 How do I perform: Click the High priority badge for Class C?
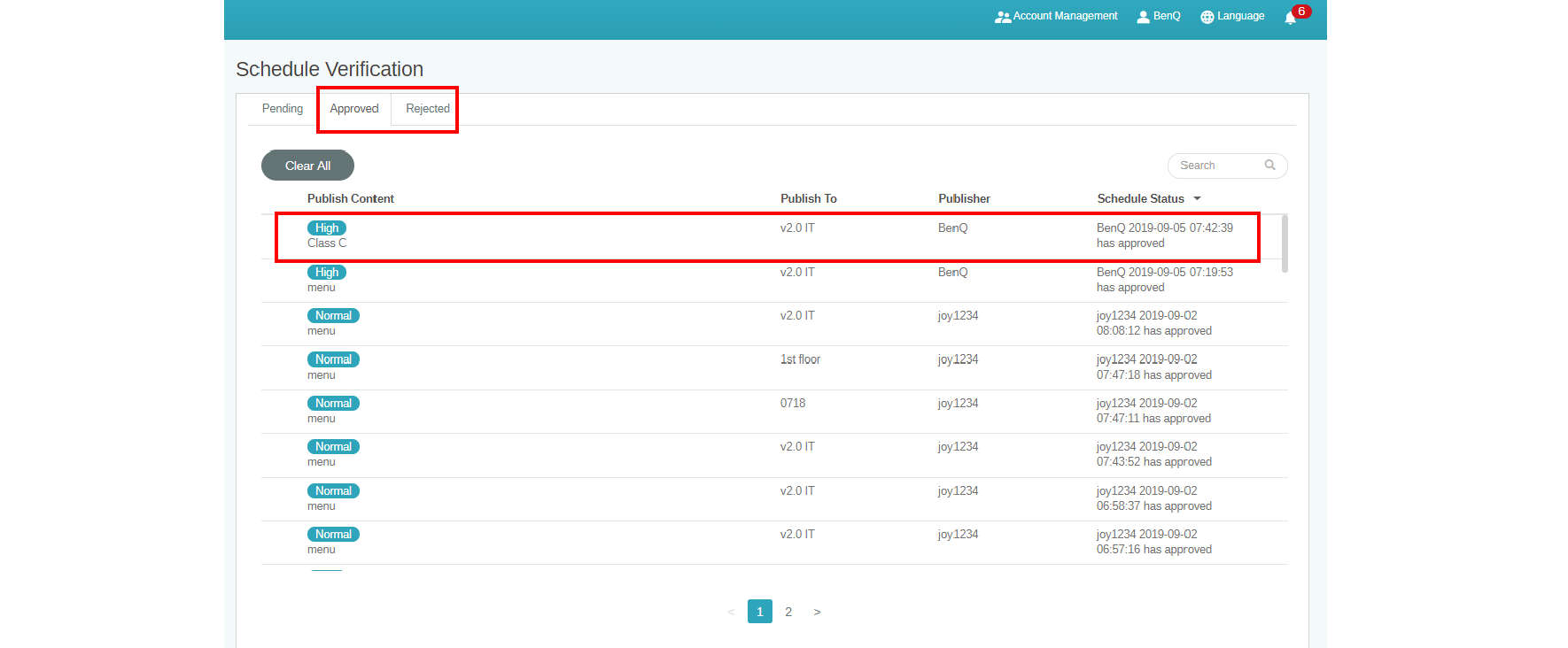[326, 228]
